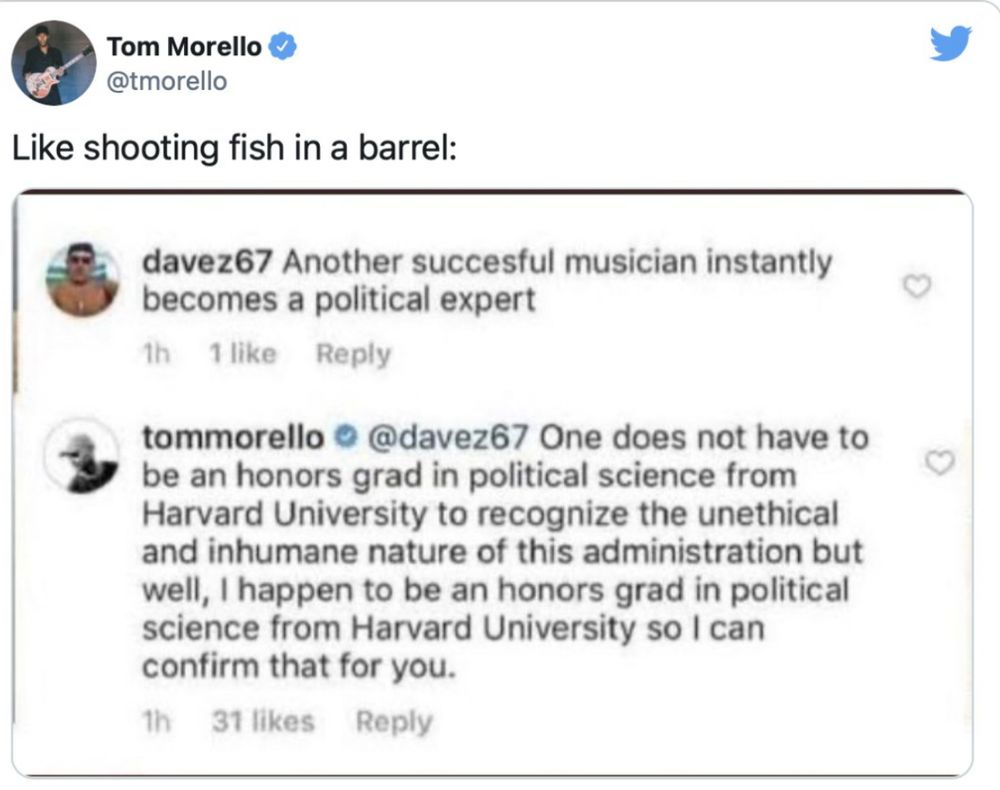Click the Tom Morello display name
This screenshot has width=1000, height=790.
[x=184, y=46]
